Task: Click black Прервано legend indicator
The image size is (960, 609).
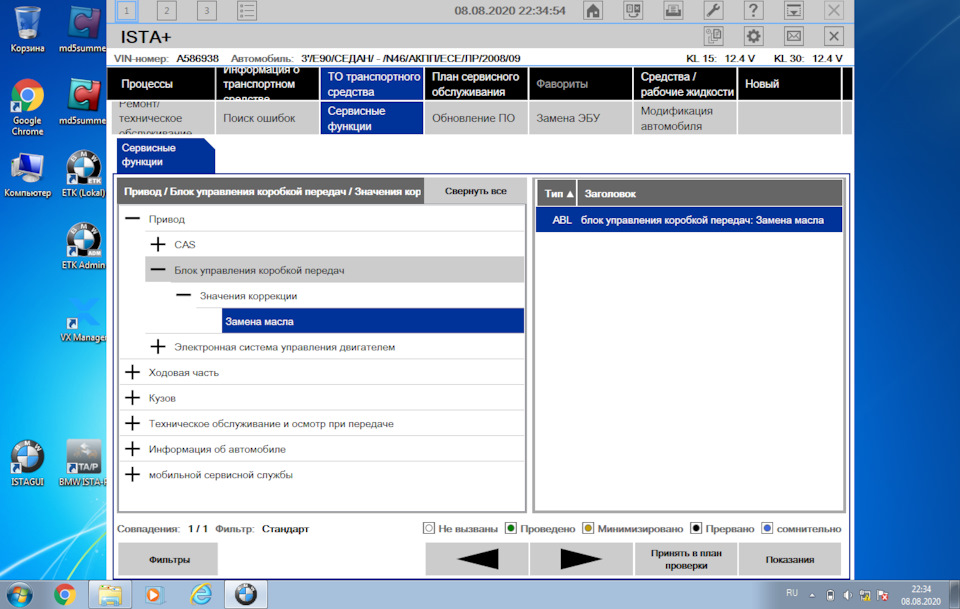Action: point(696,528)
